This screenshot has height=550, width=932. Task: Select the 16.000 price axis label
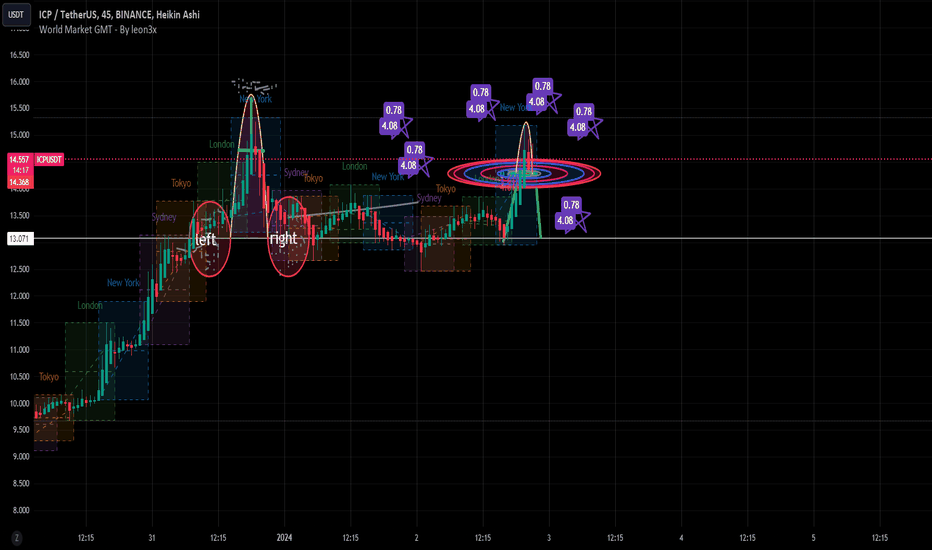click(19, 82)
